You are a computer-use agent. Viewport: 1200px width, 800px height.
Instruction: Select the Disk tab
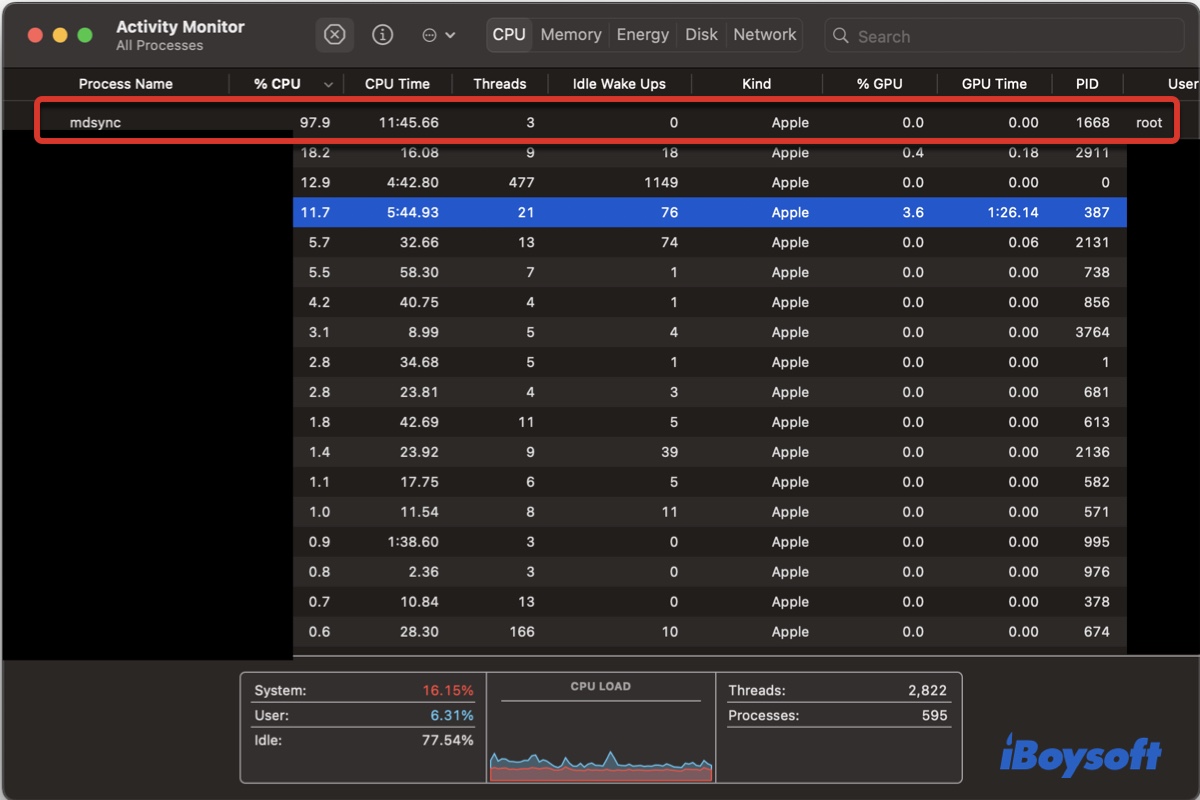(701, 35)
